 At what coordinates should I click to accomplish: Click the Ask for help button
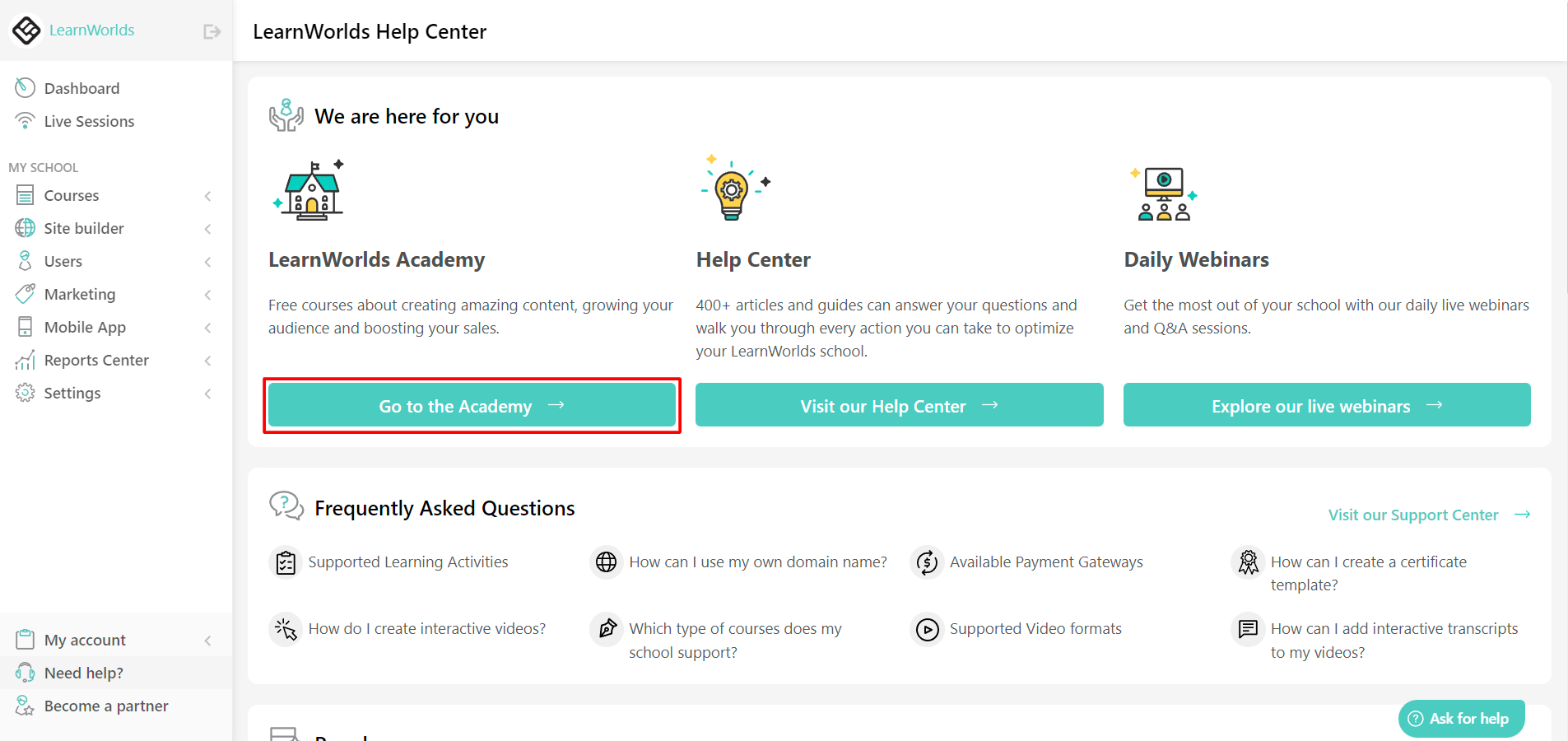(x=1461, y=718)
